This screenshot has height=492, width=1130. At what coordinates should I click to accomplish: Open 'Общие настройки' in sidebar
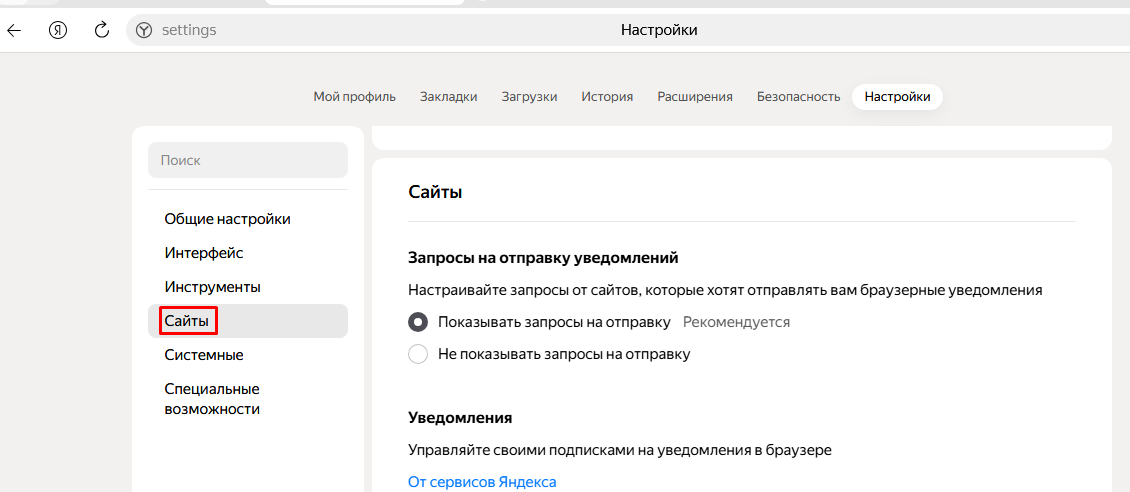click(x=228, y=219)
